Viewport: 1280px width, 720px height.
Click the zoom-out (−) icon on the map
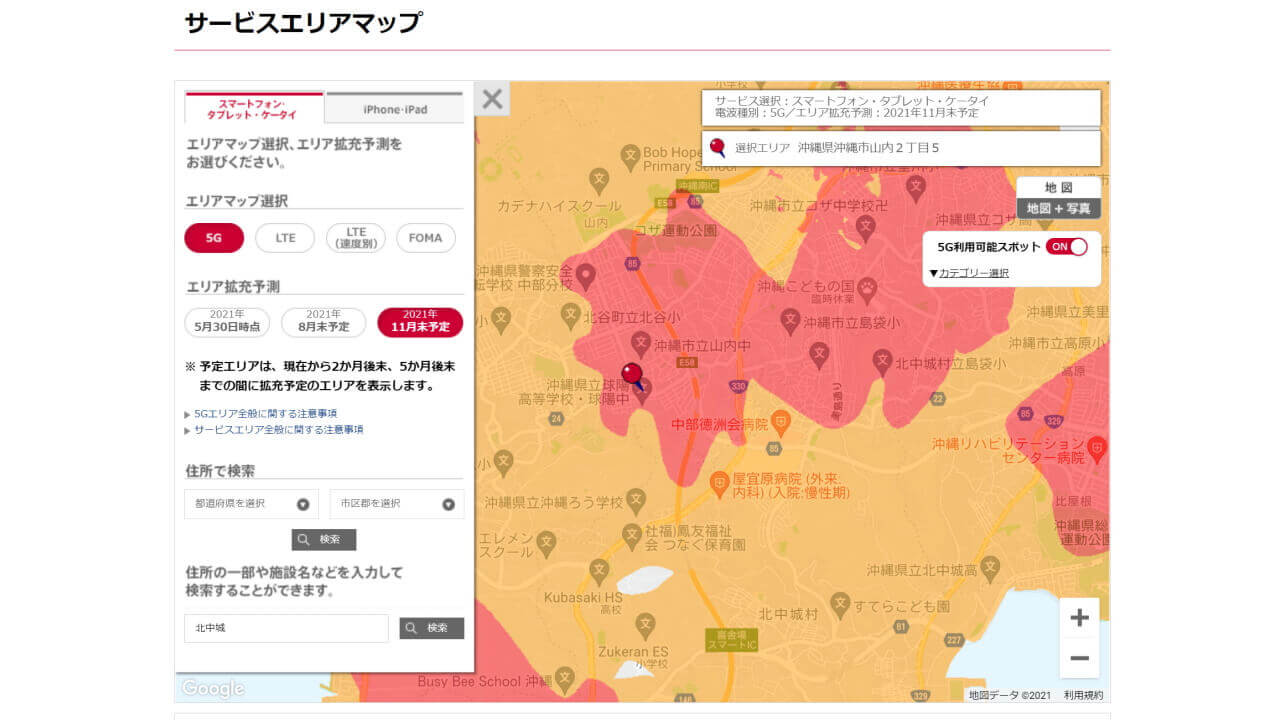coord(1078,657)
